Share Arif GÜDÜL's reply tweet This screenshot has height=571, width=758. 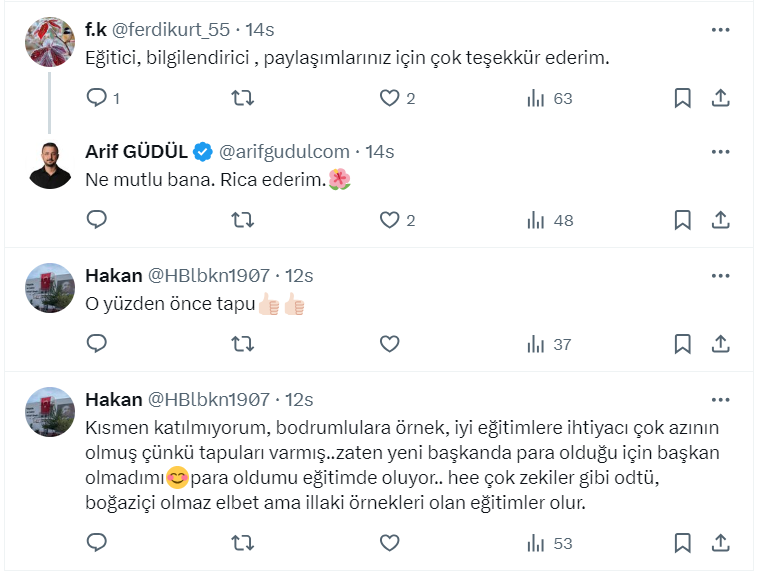(x=720, y=220)
